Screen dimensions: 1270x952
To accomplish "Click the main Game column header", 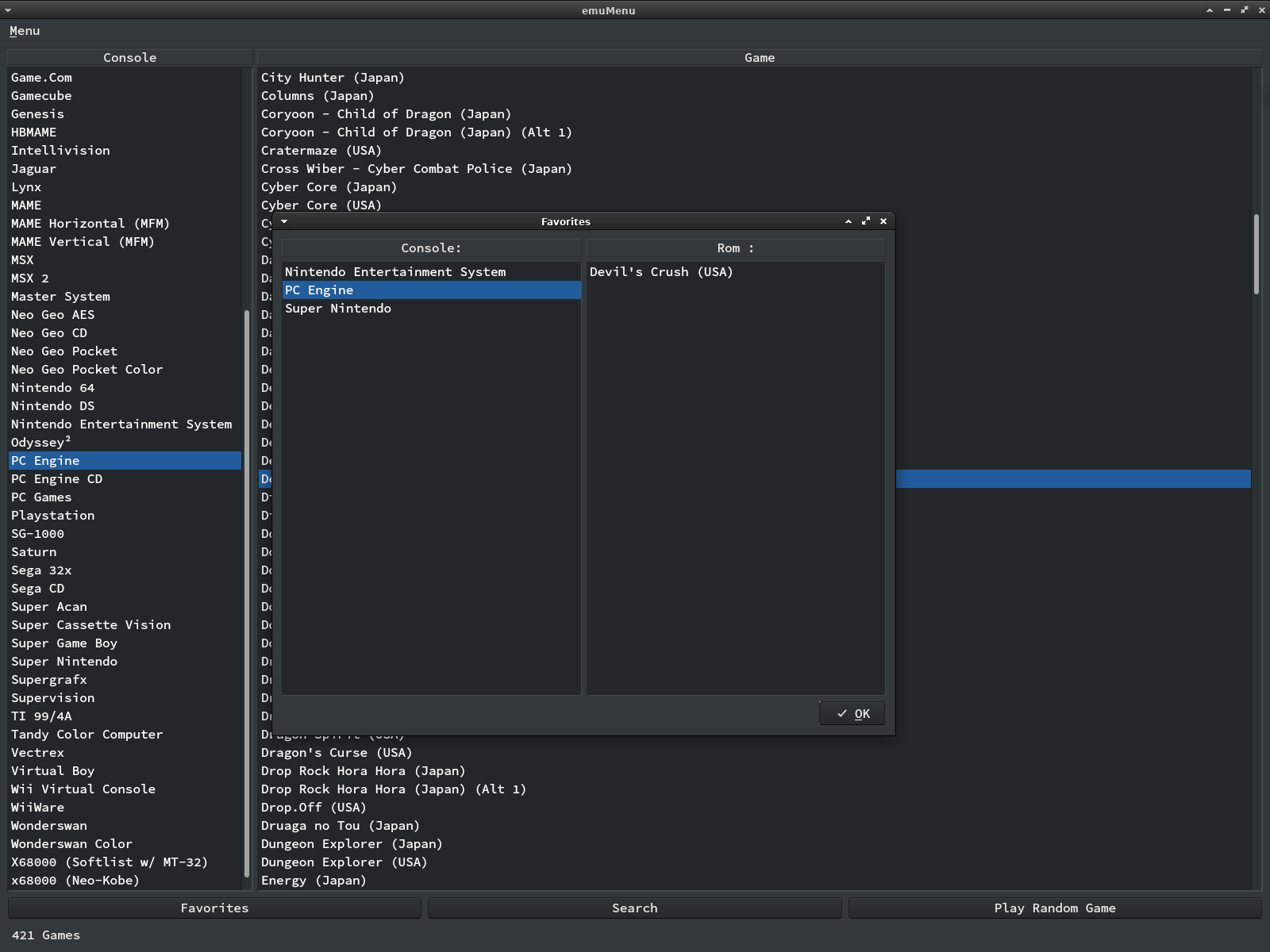I will 760,58.
